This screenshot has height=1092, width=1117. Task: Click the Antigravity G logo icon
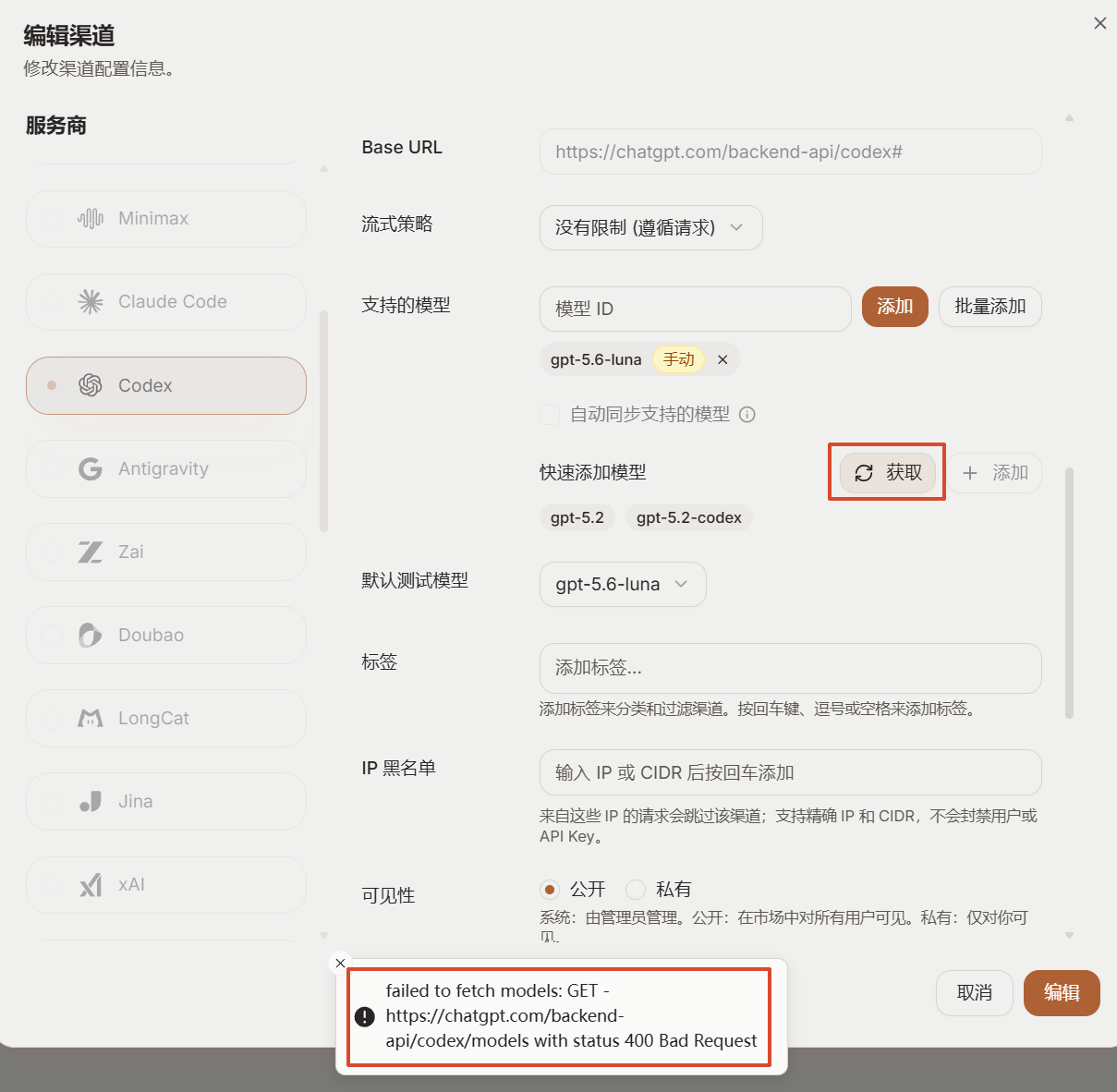[91, 468]
